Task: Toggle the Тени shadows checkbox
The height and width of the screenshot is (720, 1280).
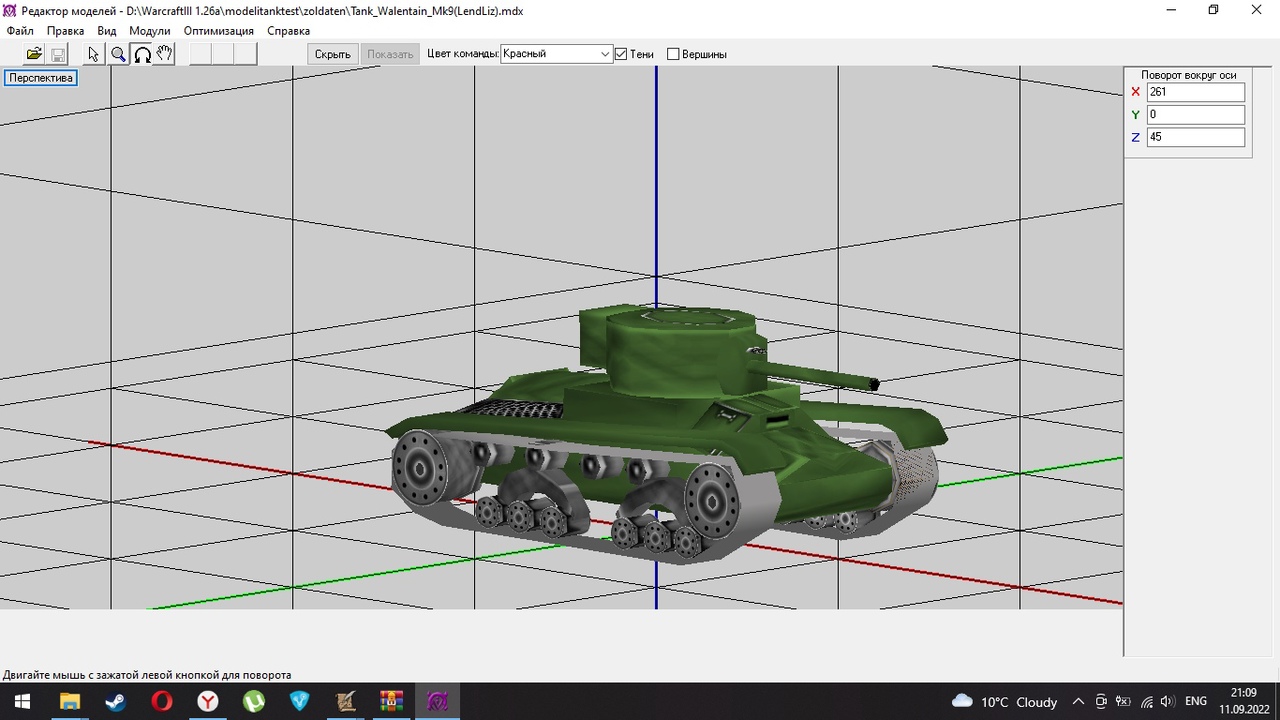Action: click(x=621, y=54)
